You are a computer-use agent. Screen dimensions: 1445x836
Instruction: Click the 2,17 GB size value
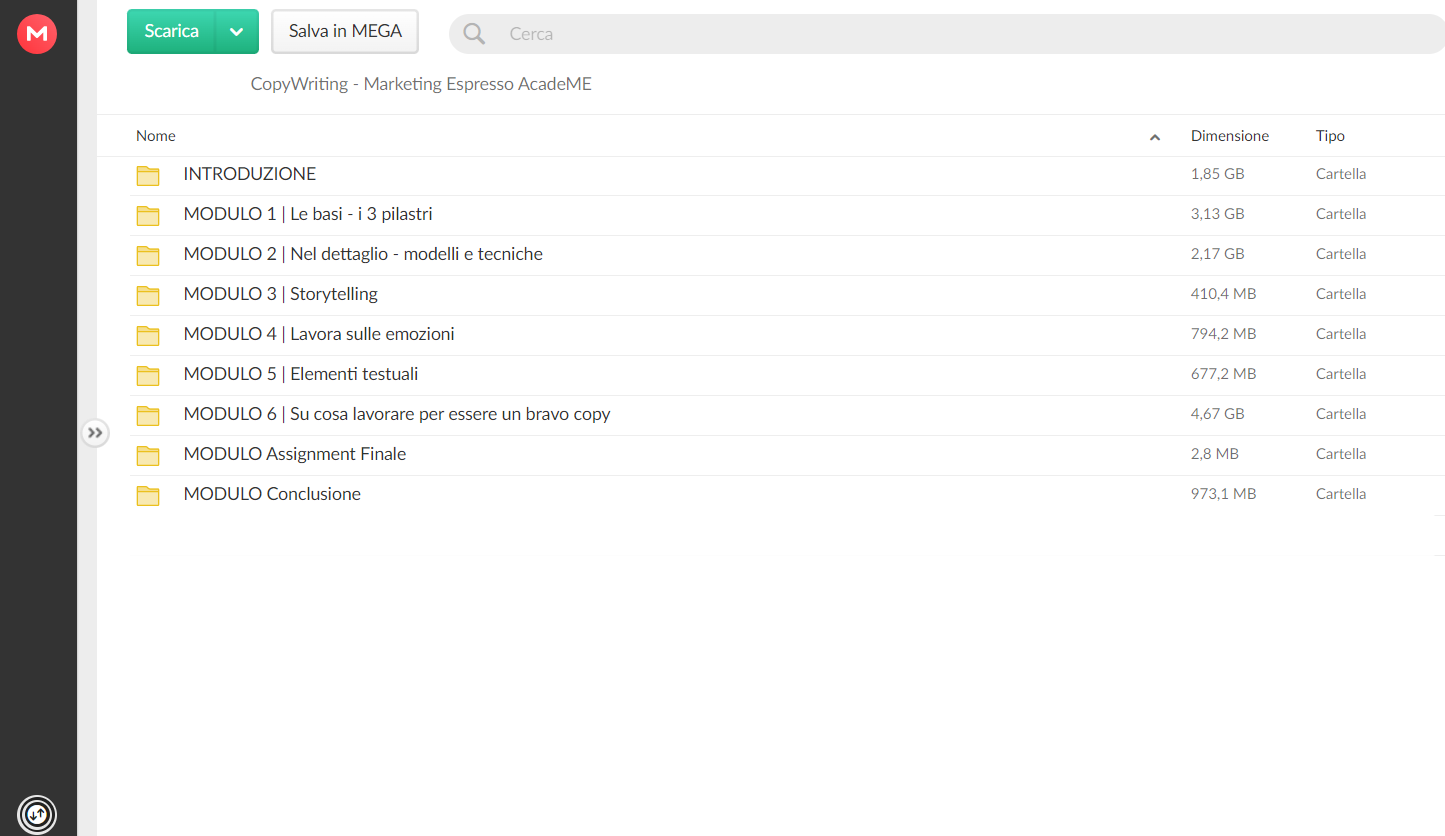click(x=1217, y=254)
